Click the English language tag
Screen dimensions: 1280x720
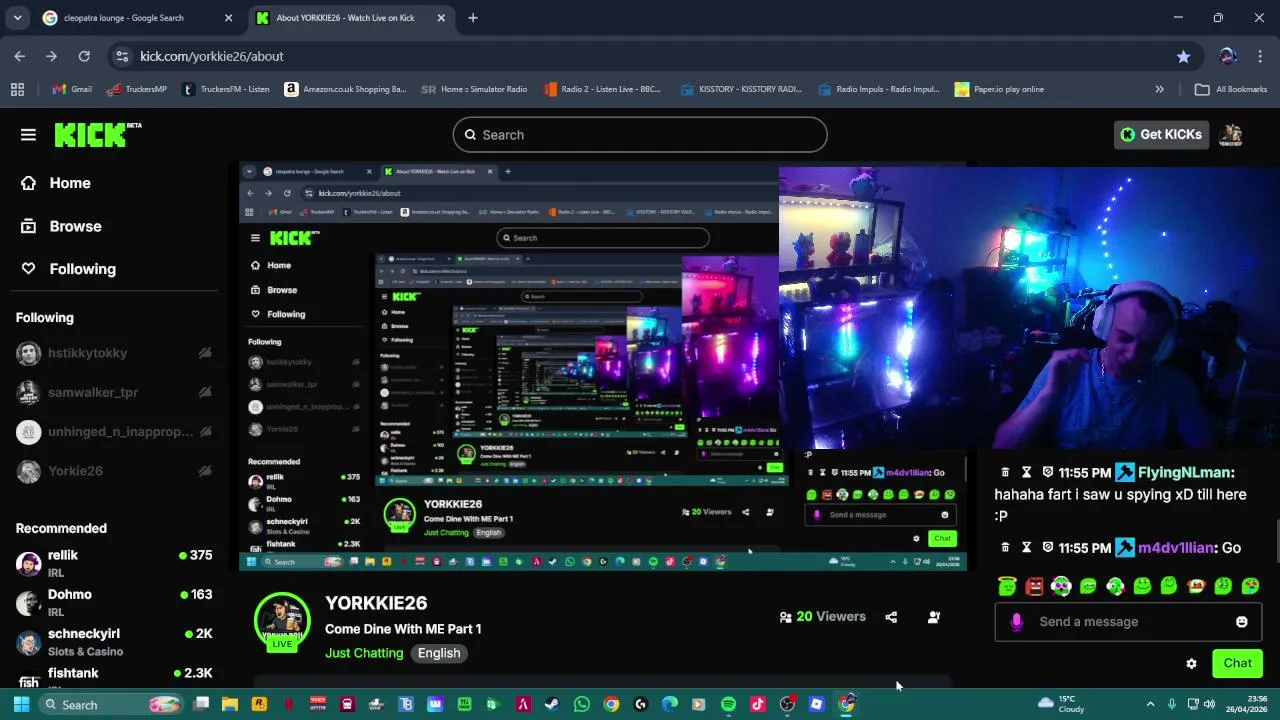tap(439, 653)
